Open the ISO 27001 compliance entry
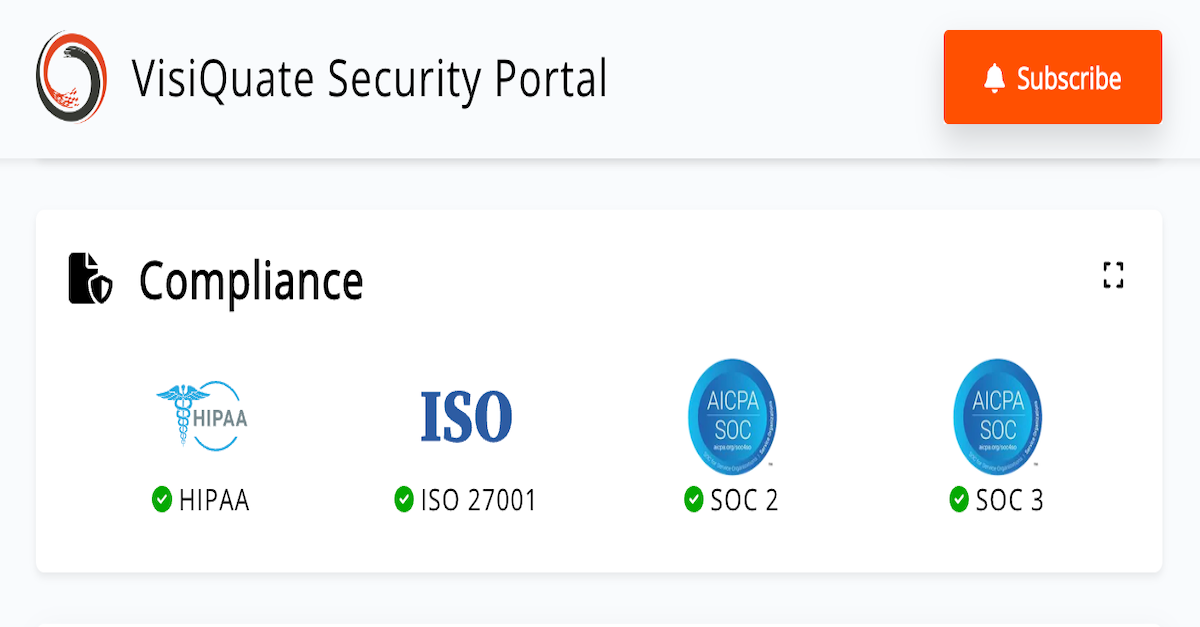1200x627 pixels. (x=478, y=498)
